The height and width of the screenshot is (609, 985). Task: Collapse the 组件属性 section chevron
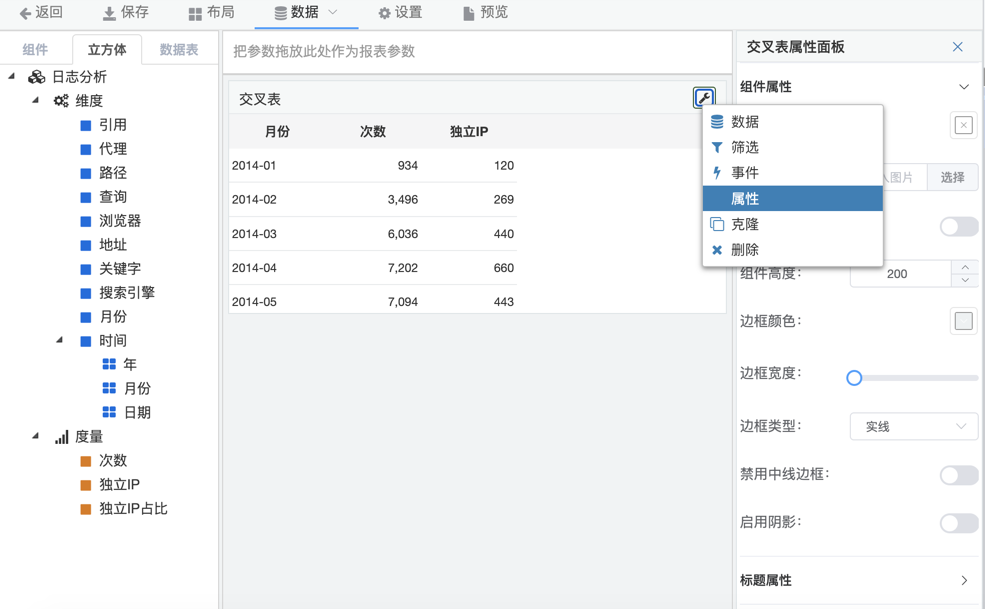point(964,87)
